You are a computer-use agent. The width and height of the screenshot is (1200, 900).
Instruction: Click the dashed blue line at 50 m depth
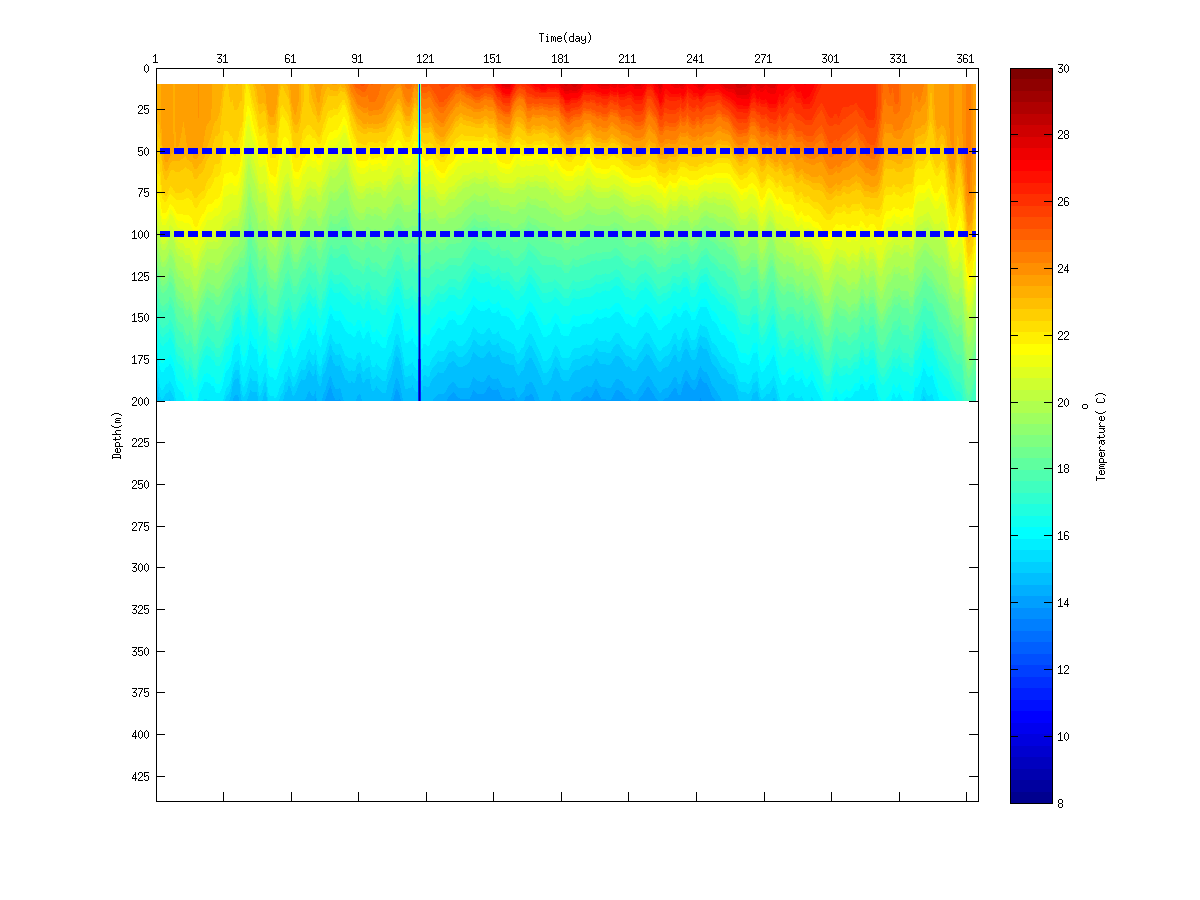pos(567,151)
